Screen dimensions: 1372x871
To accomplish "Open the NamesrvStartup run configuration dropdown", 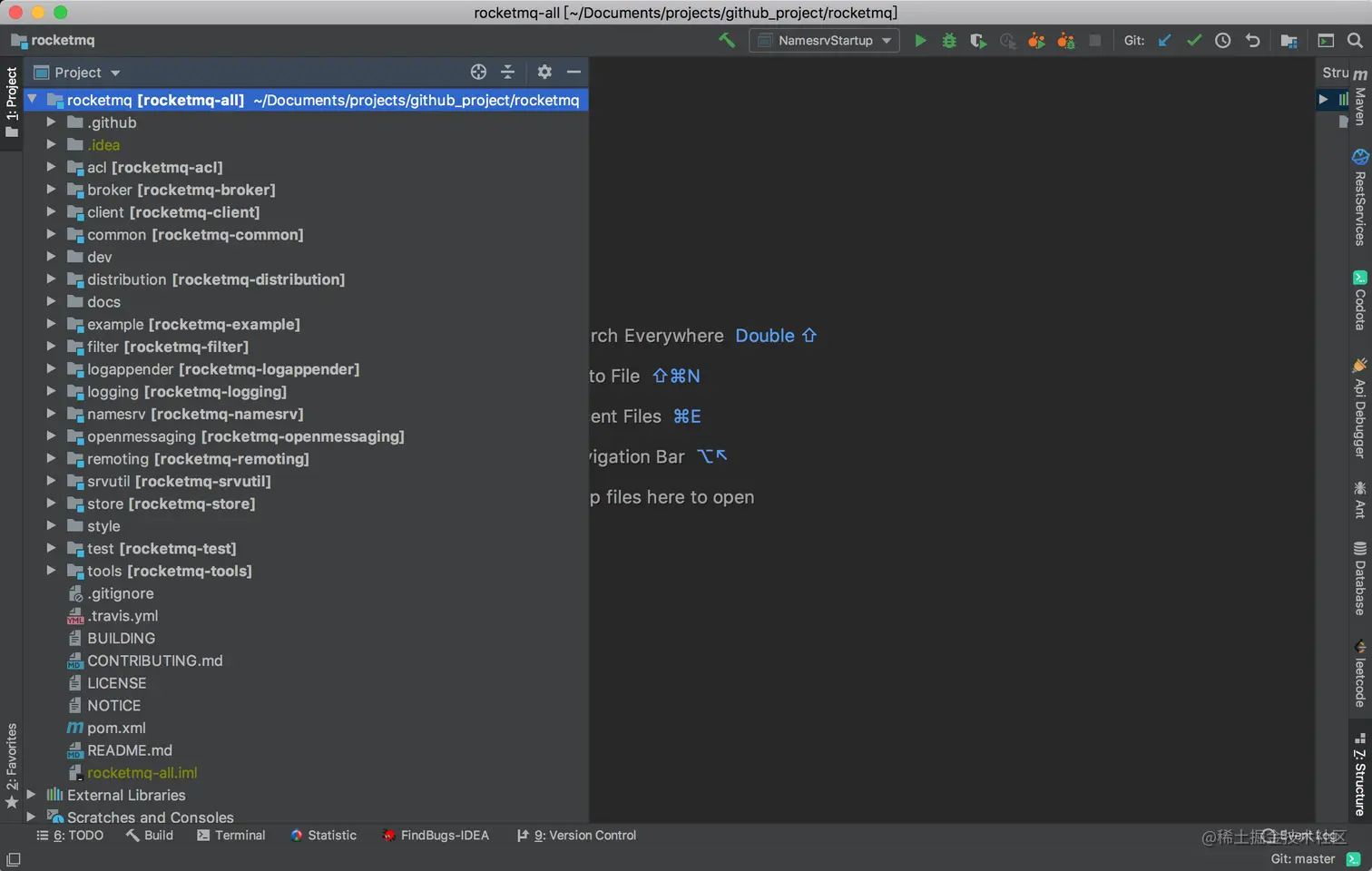I will (824, 40).
